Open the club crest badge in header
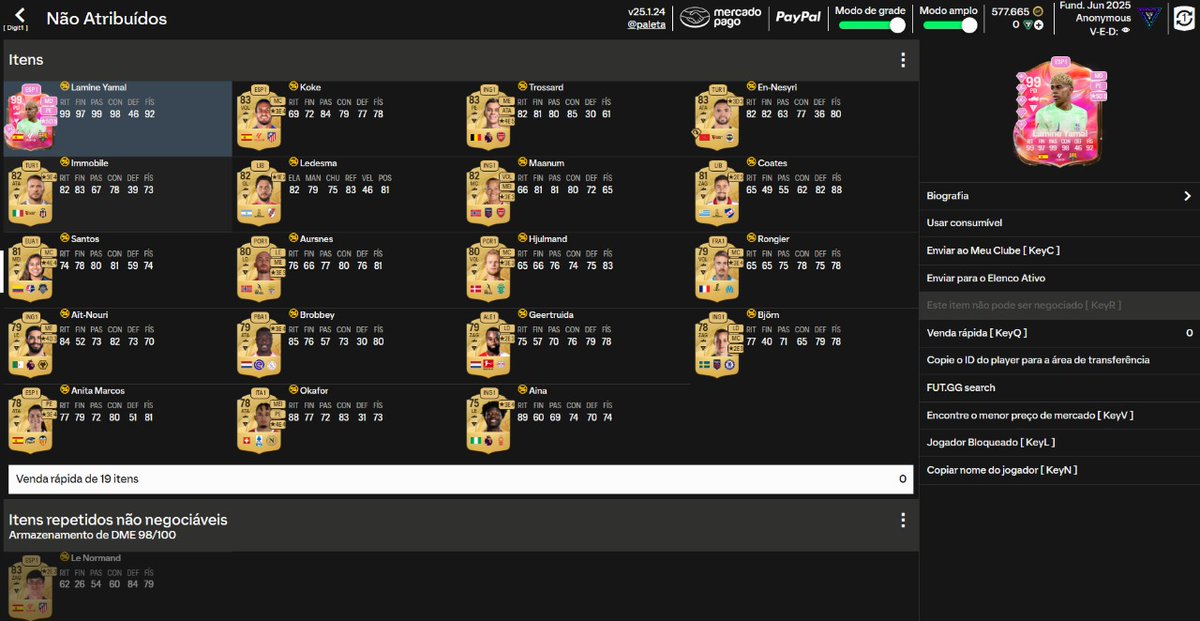Viewport: 1200px width, 621px height. point(1150,17)
